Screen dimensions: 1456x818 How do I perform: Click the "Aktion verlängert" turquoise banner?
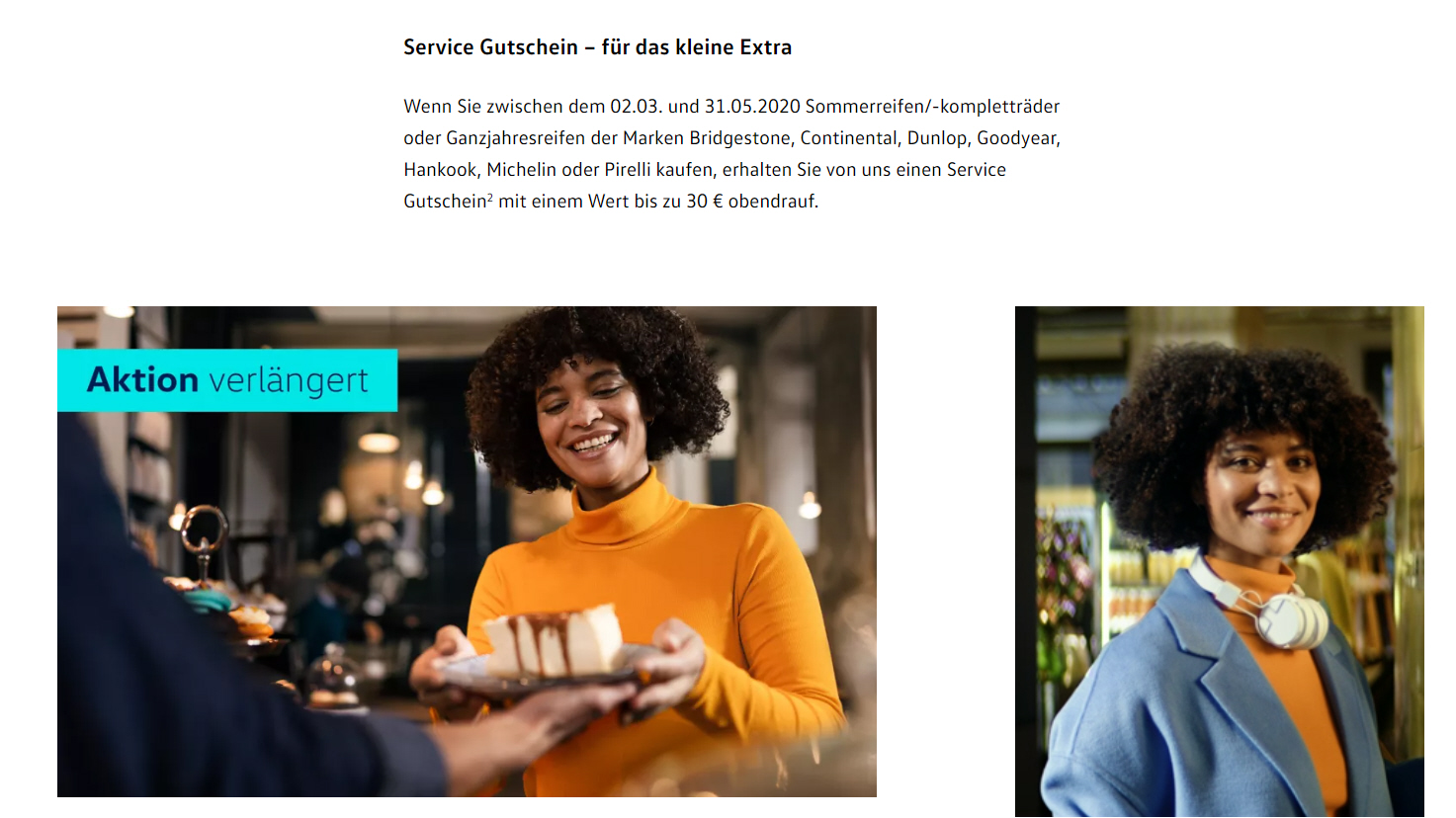pos(227,380)
